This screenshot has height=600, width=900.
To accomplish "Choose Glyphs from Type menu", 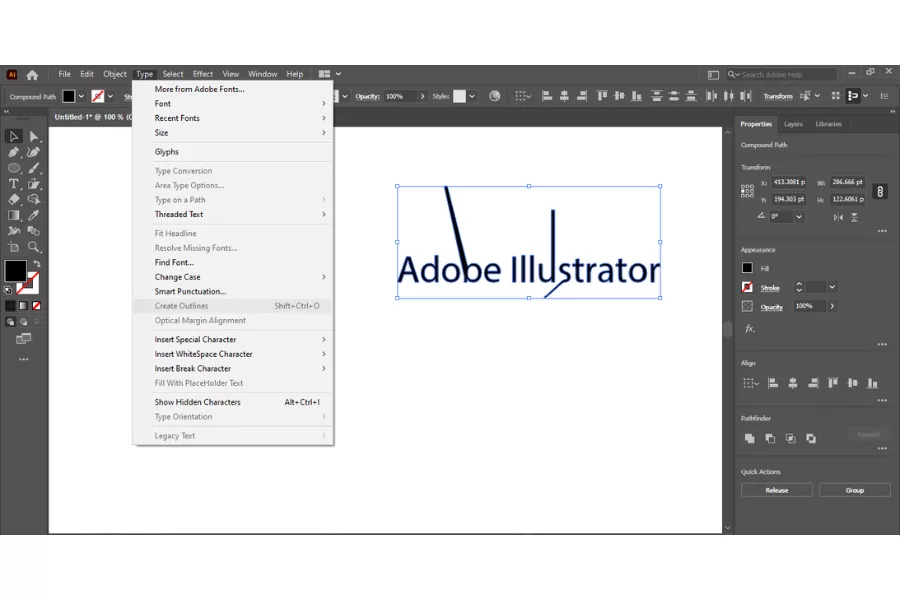I will coord(233,152).
